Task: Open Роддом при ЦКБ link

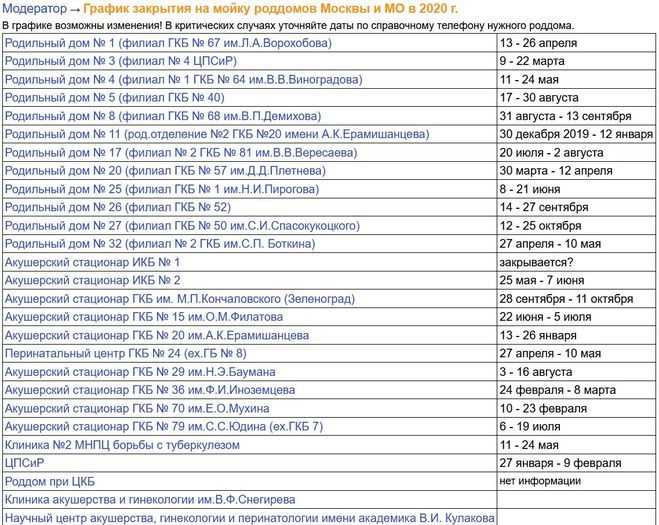Action: pos(50,482)
